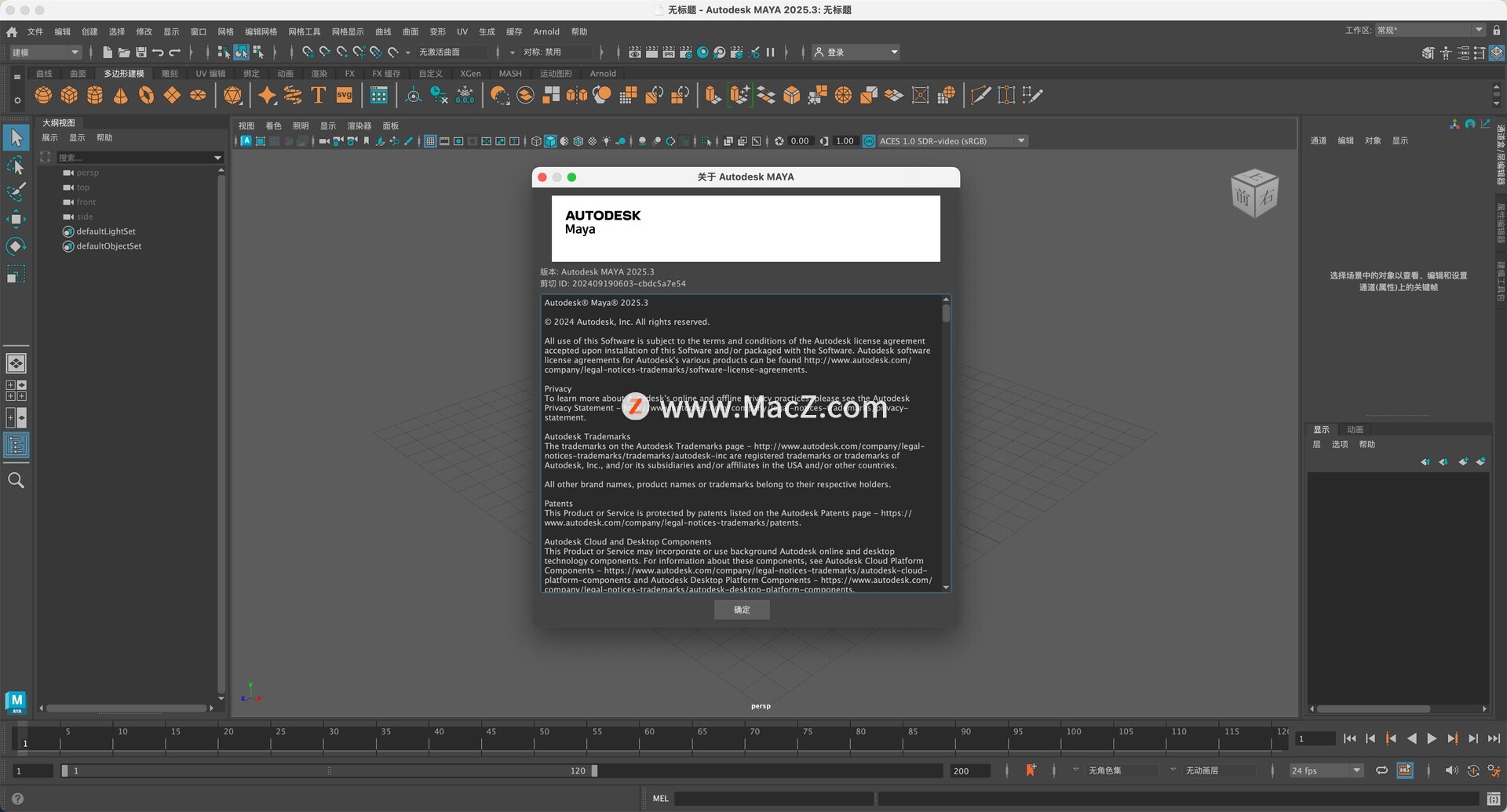The image size is (1507, 812).
Task: Expand the ACES 1.0 SDR-video color dropdown
Action: [x=1021, y=141]
